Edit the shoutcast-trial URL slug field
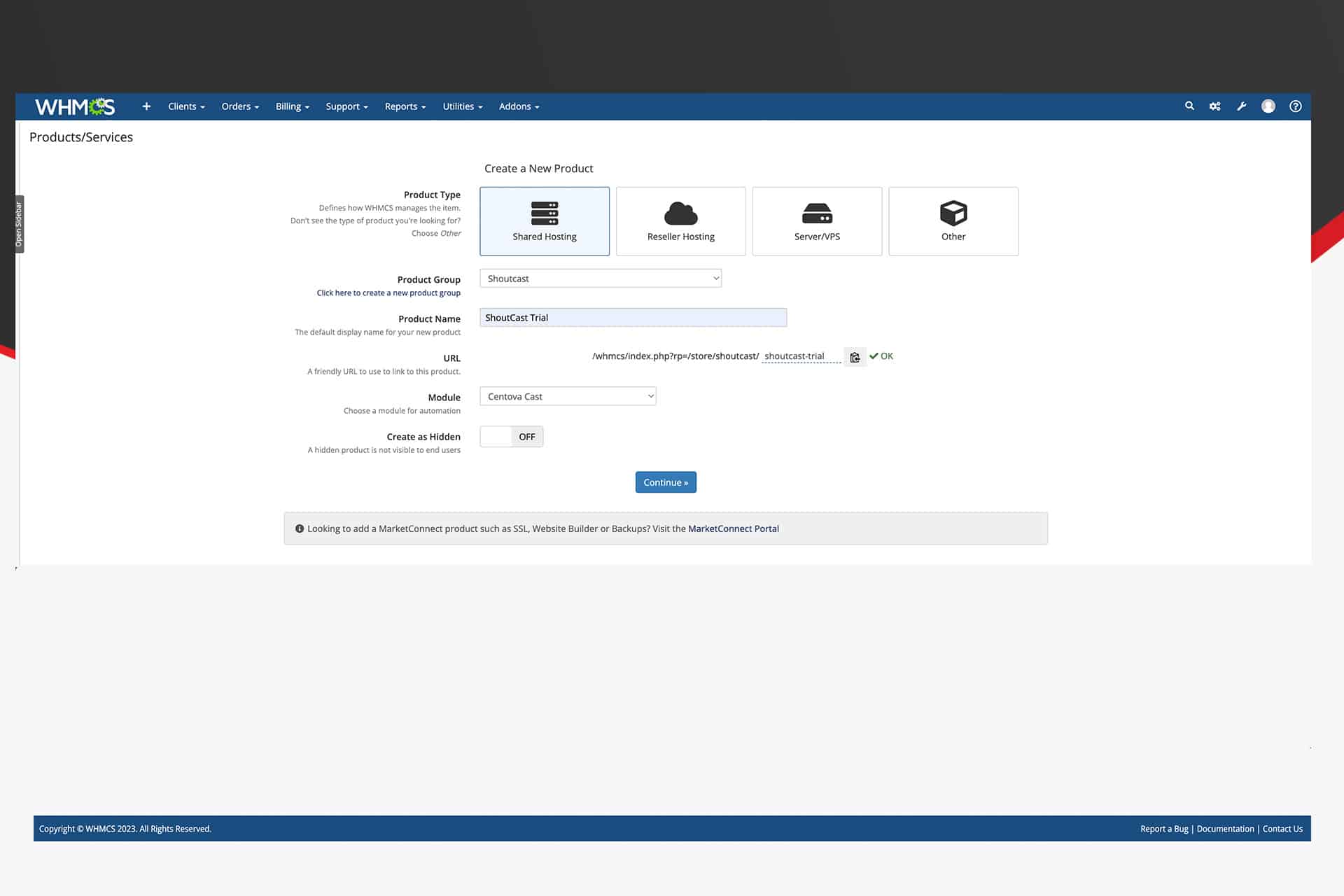The image size is (1344, 896). pos(801,356)
